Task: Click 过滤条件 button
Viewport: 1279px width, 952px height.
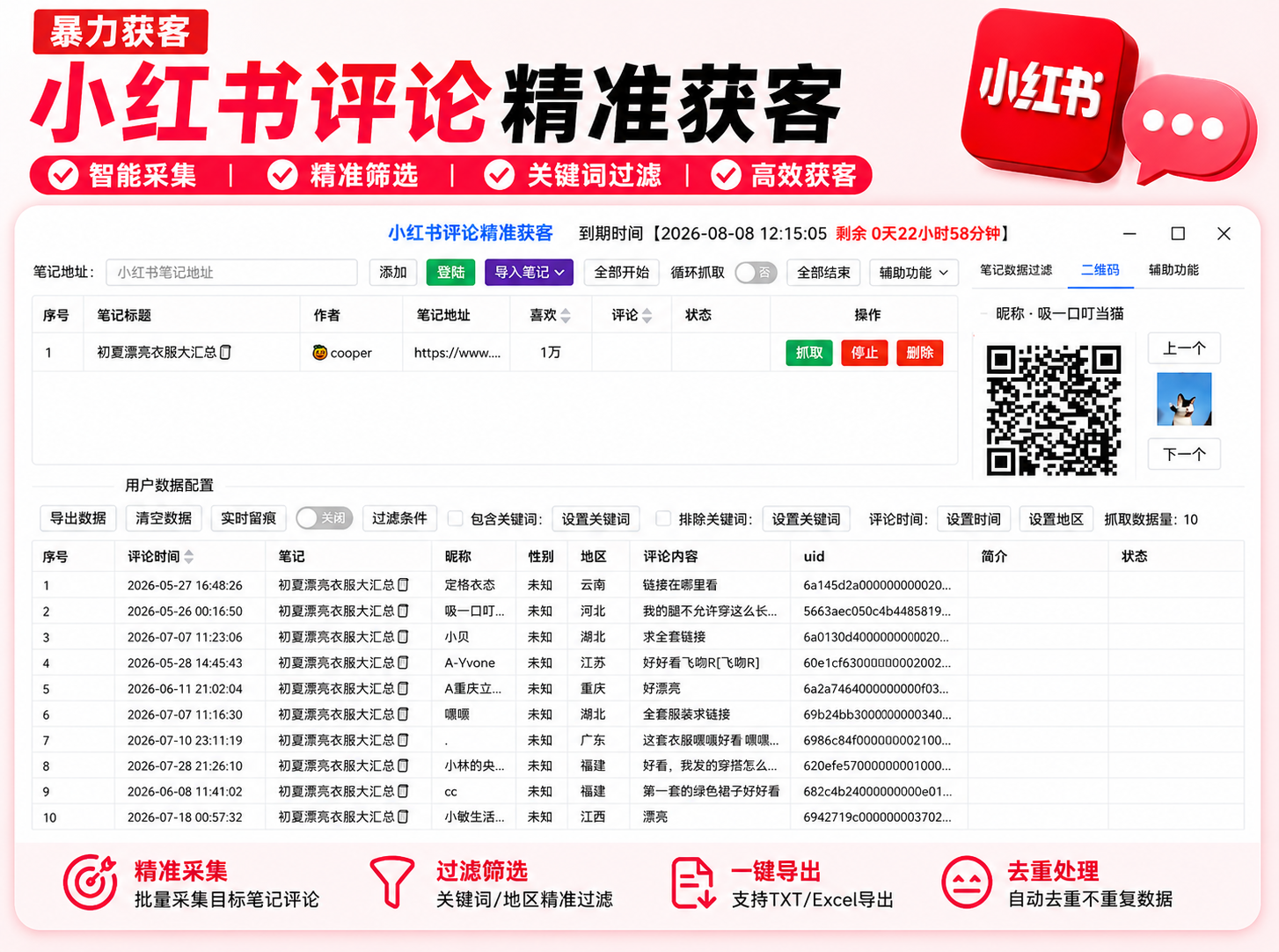Action: (399, 518)
